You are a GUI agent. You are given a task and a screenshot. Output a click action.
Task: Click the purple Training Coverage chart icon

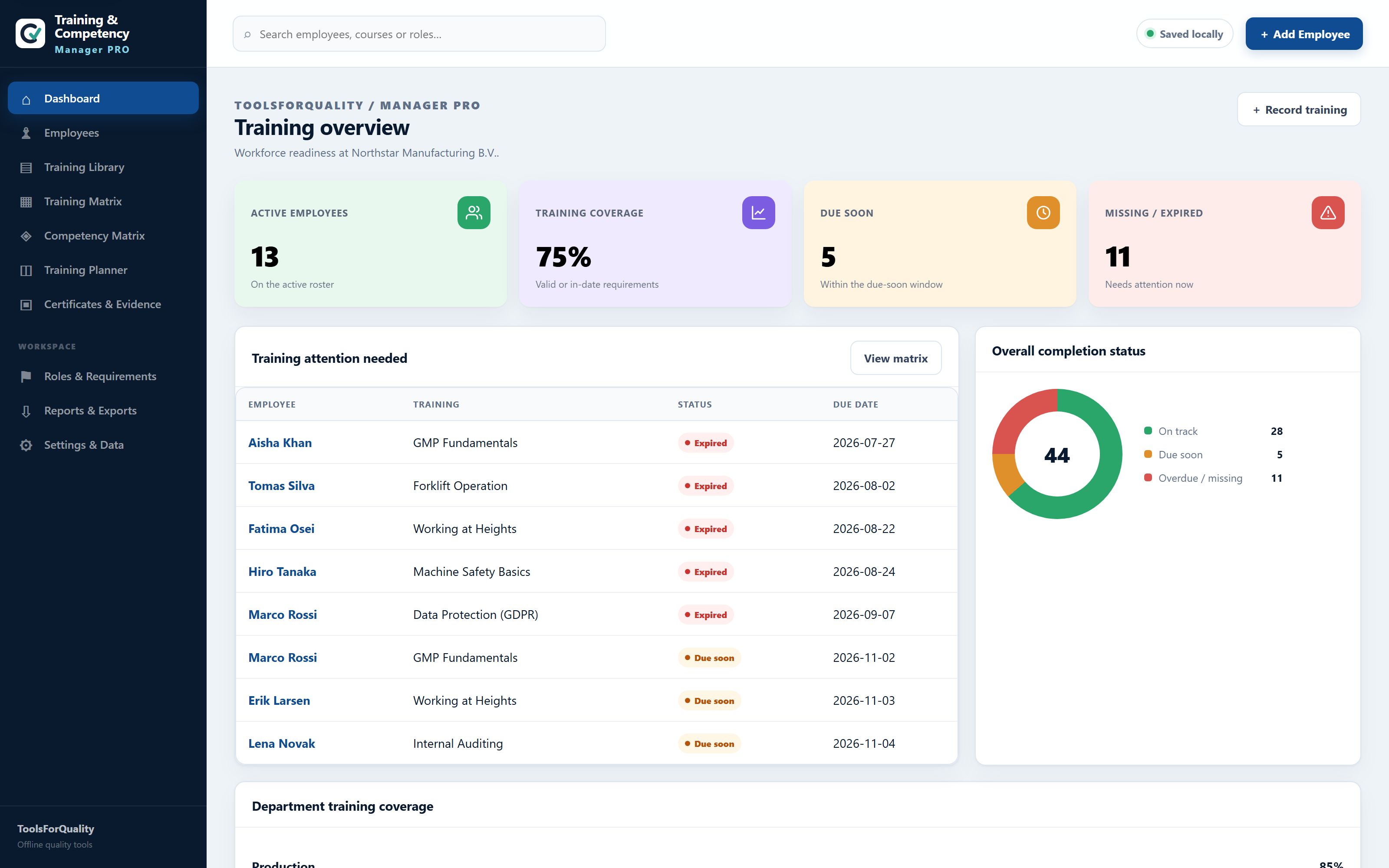[758, 213]
